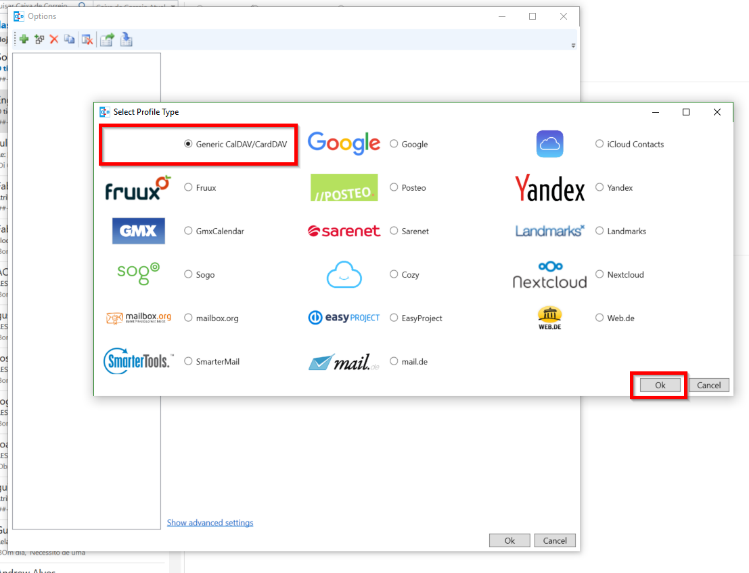Click the yellow WEB.DE logo
The image size is (749, 573).
pos(550,318)
